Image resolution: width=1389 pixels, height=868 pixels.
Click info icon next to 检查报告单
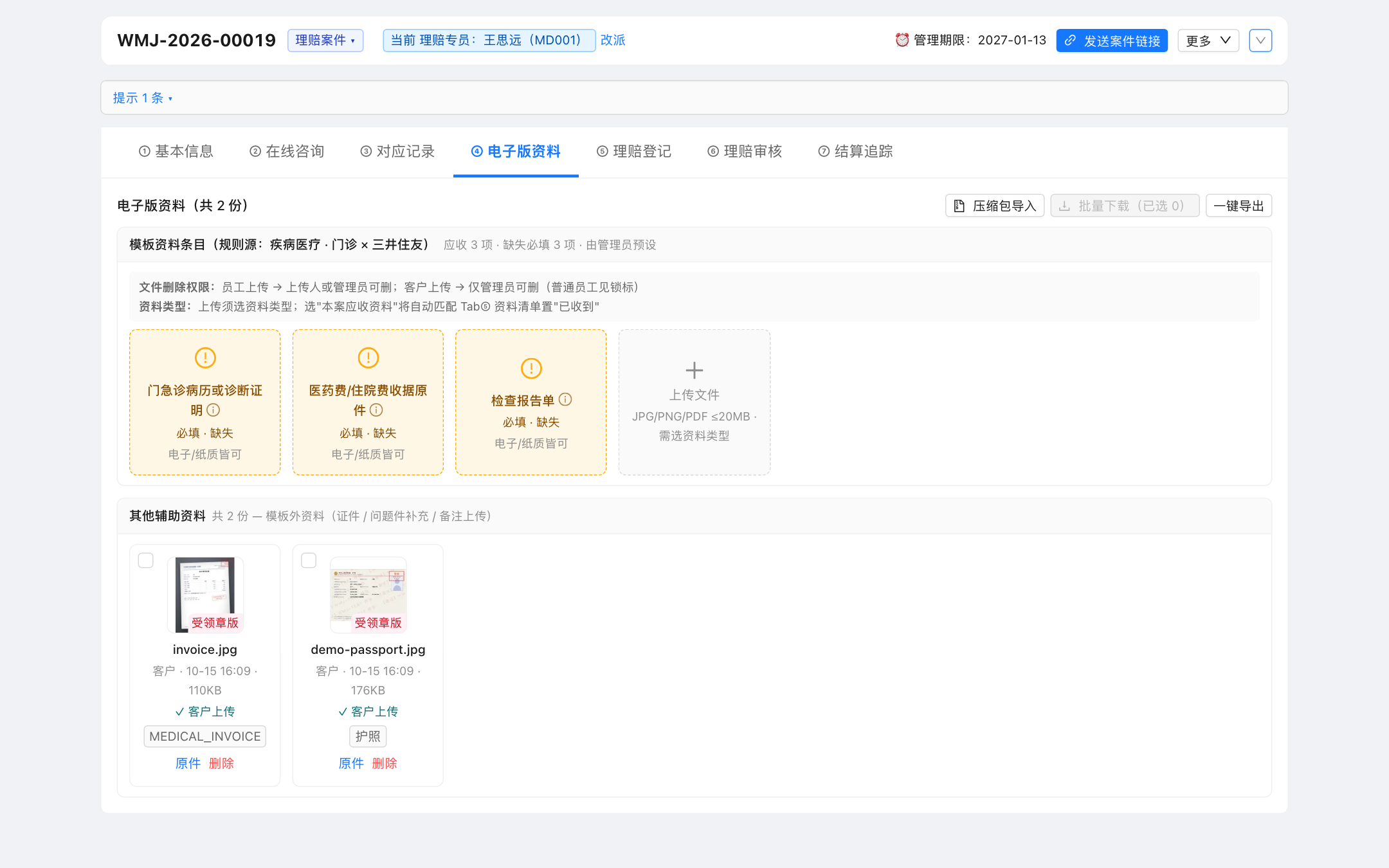pos(565,400)
